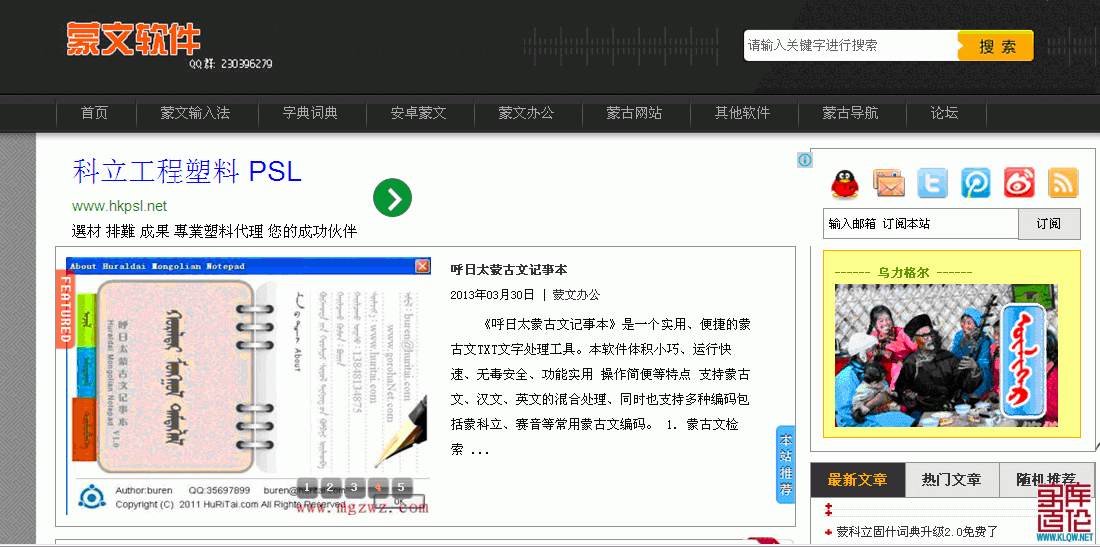
Task: Click the QQ penguin icon
Action: 845,183
